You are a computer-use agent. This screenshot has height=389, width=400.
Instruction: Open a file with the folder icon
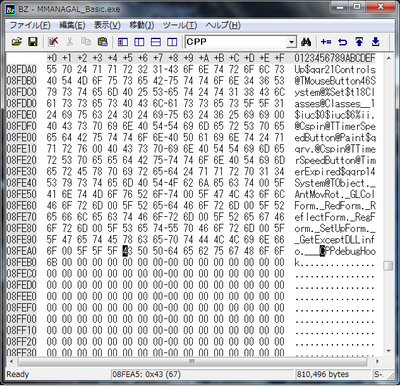(17, 42)
